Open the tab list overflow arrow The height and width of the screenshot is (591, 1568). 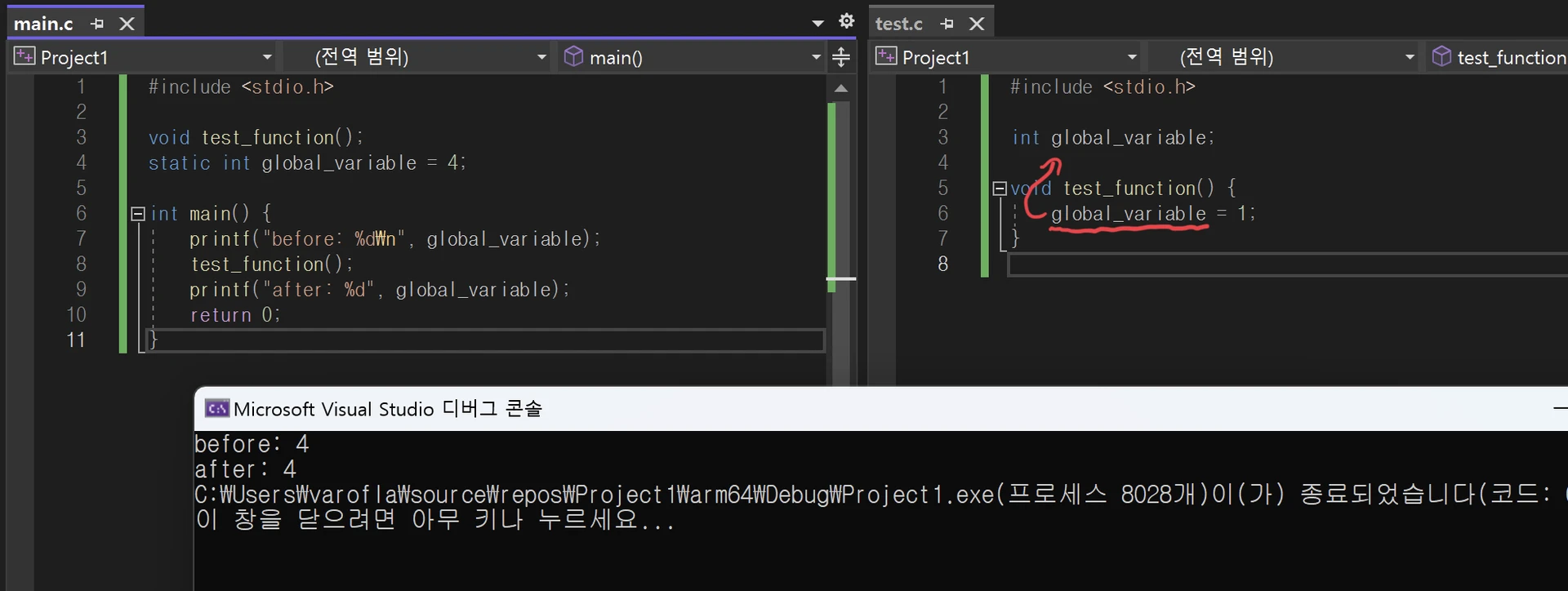click(x=817, y=23)
